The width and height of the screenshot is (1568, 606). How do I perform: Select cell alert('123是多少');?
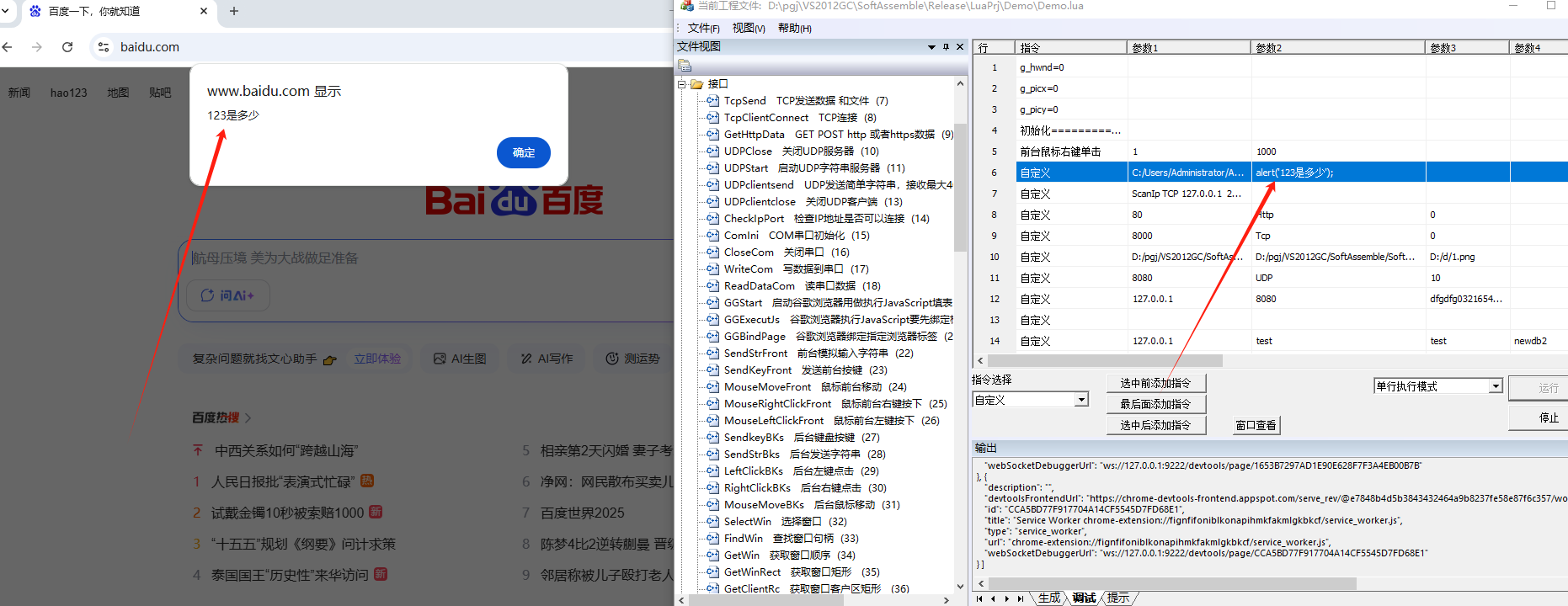click(x=1338, y=173)
